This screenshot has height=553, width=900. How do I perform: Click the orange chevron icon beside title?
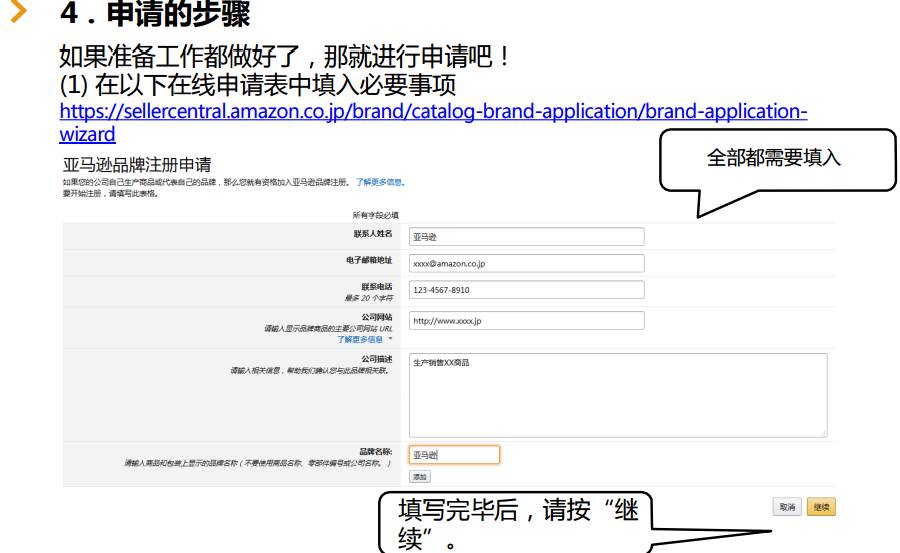point(19,11)
